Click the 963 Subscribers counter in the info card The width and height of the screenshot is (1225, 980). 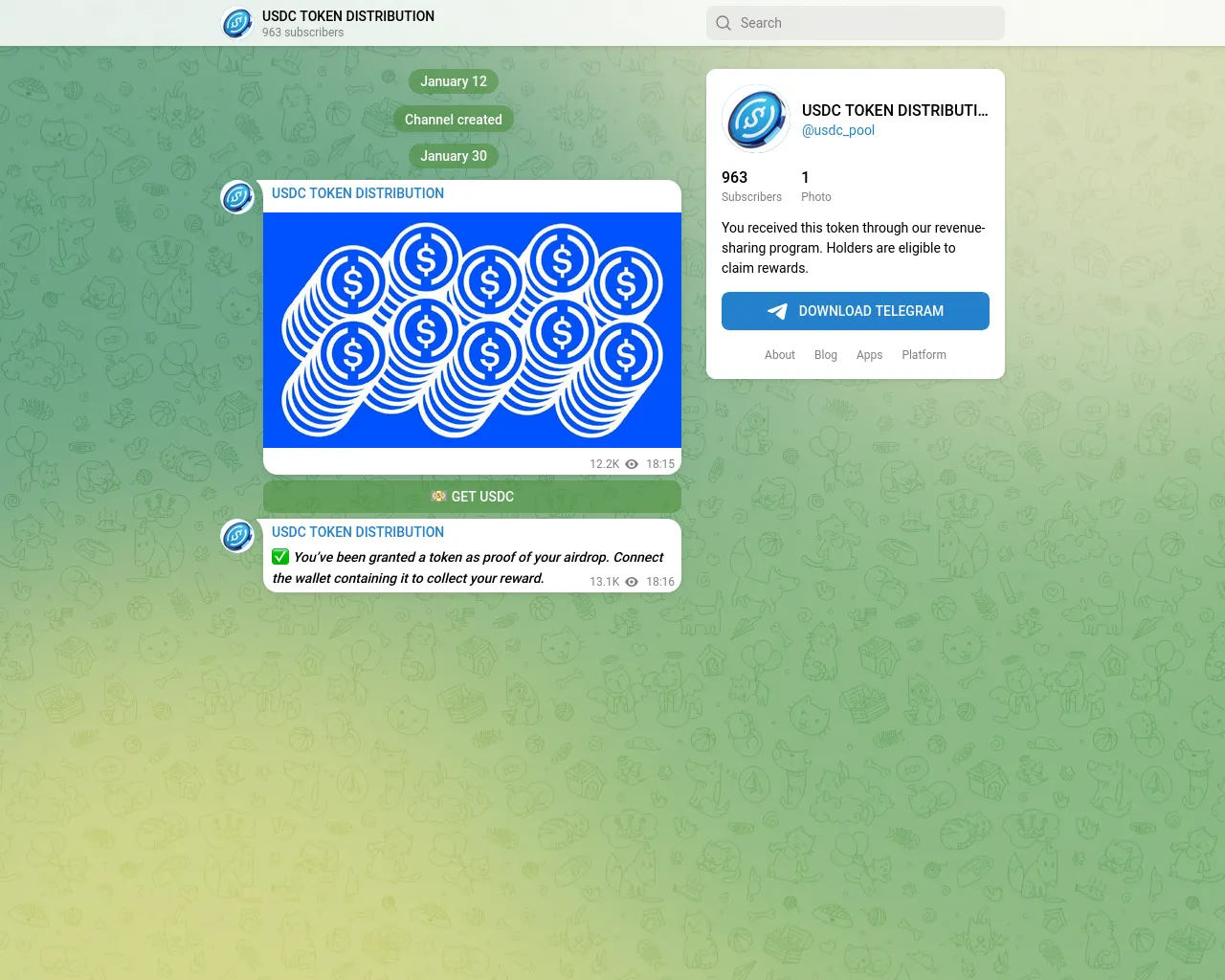point(751,187)
